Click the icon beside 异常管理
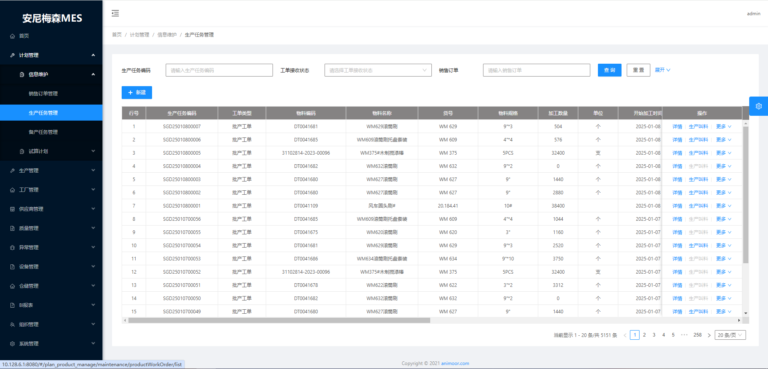 click(12, 247)
